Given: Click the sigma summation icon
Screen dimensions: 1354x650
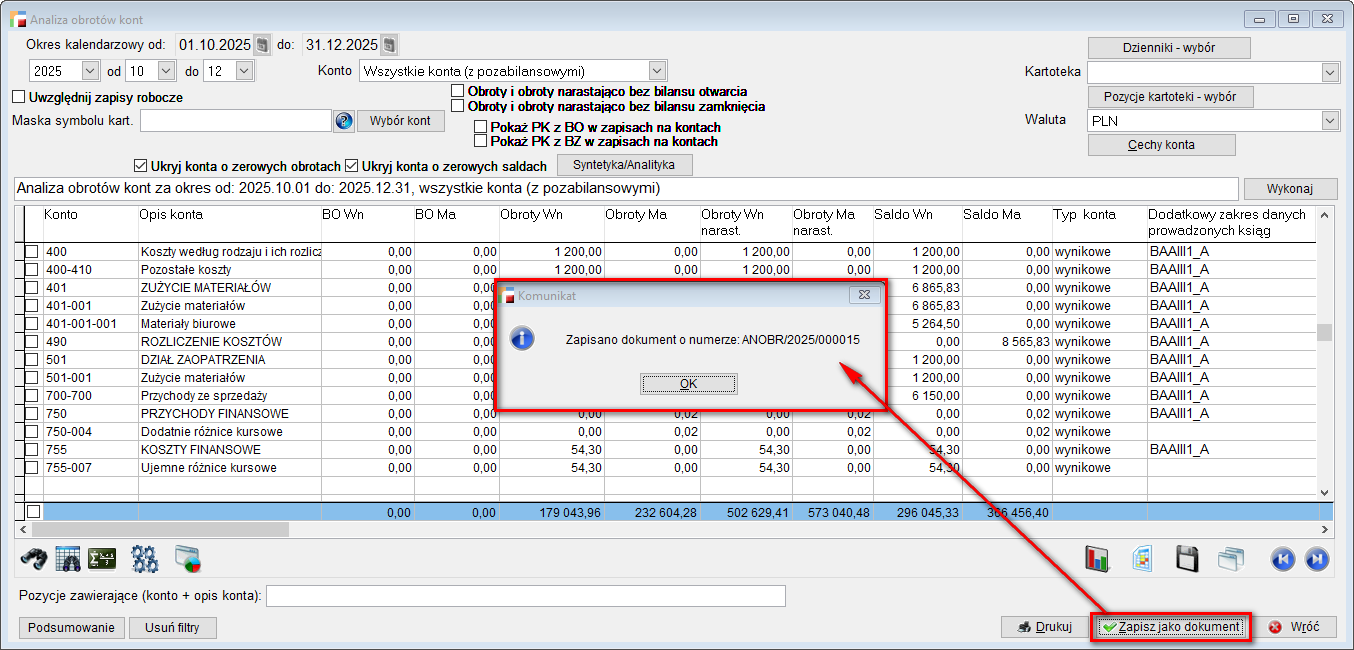Looking at the screenshot, I should pyautogui.click(x=102, y=559).
